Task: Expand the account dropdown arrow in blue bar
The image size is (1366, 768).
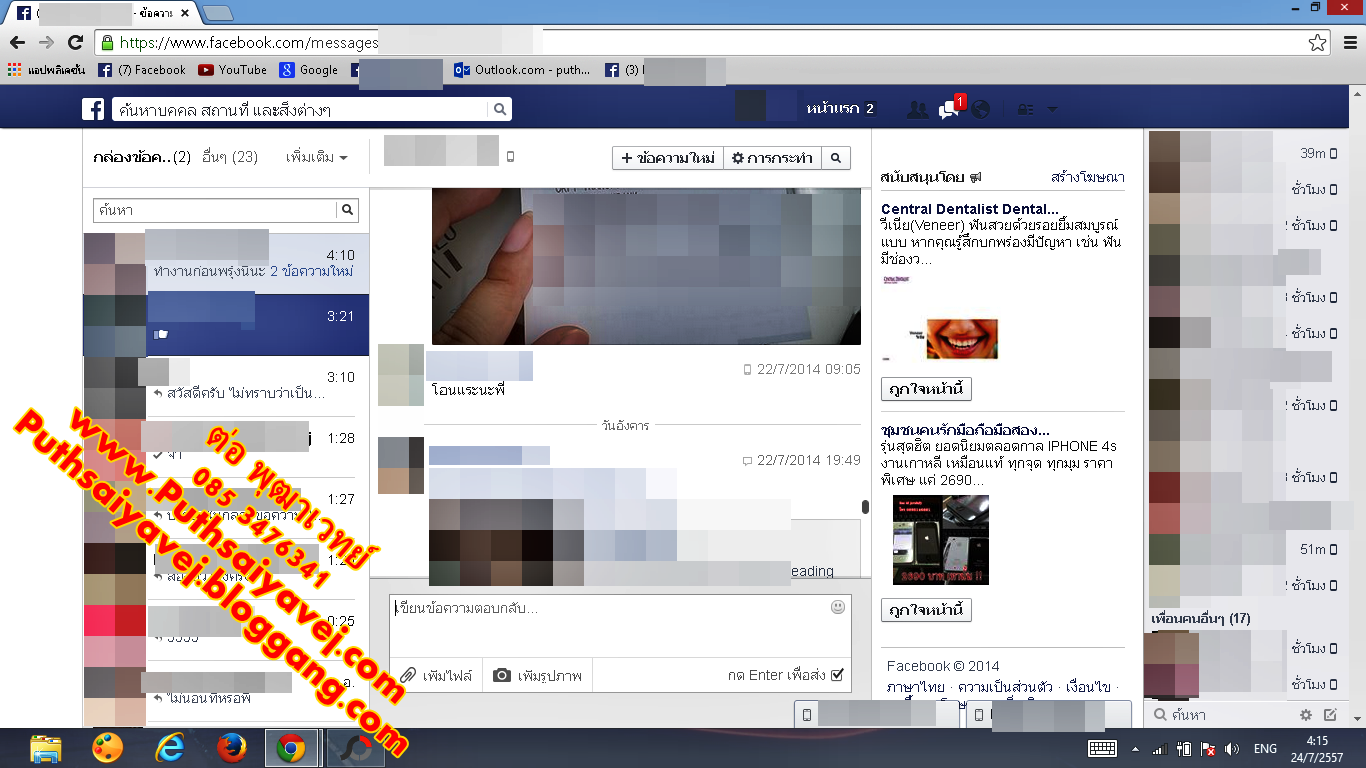Action: 1051,110
